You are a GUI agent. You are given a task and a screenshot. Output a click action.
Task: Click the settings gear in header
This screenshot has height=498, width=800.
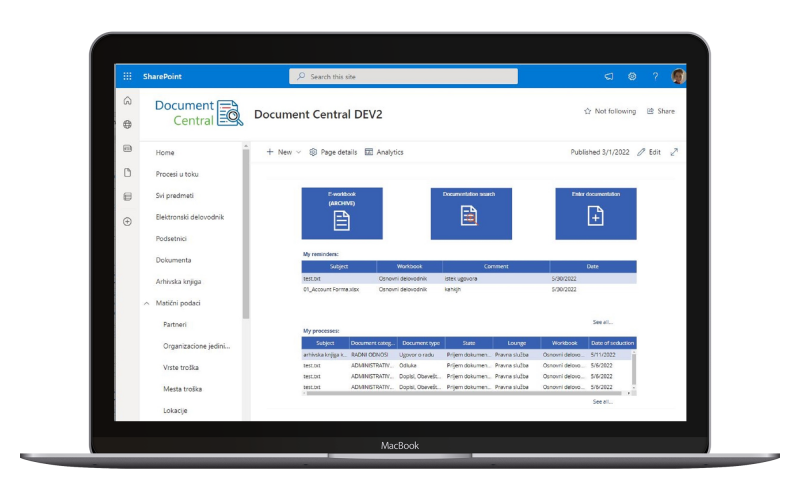(x=632, y=76)
